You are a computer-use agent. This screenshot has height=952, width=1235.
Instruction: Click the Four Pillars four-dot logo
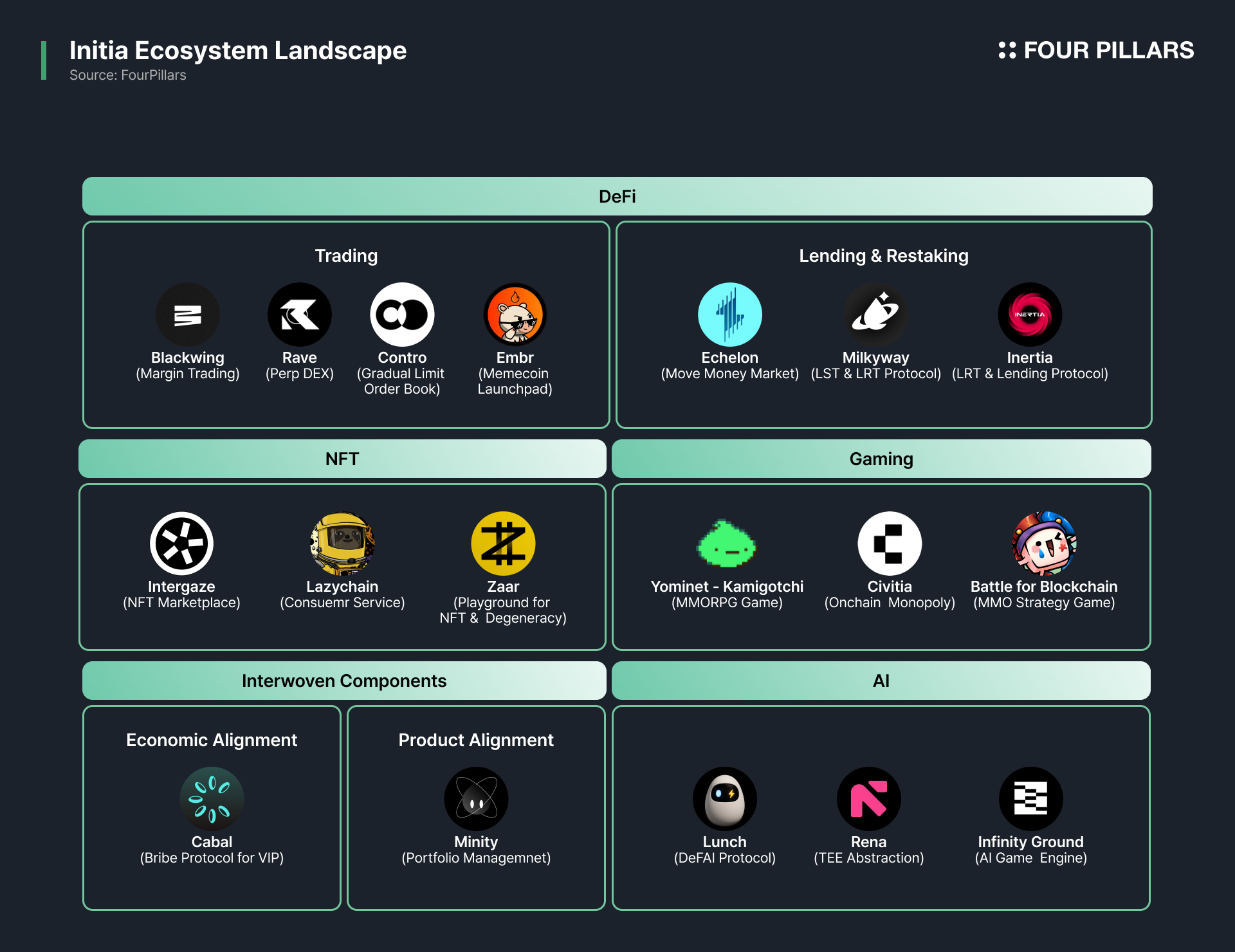click(1007, 50)
